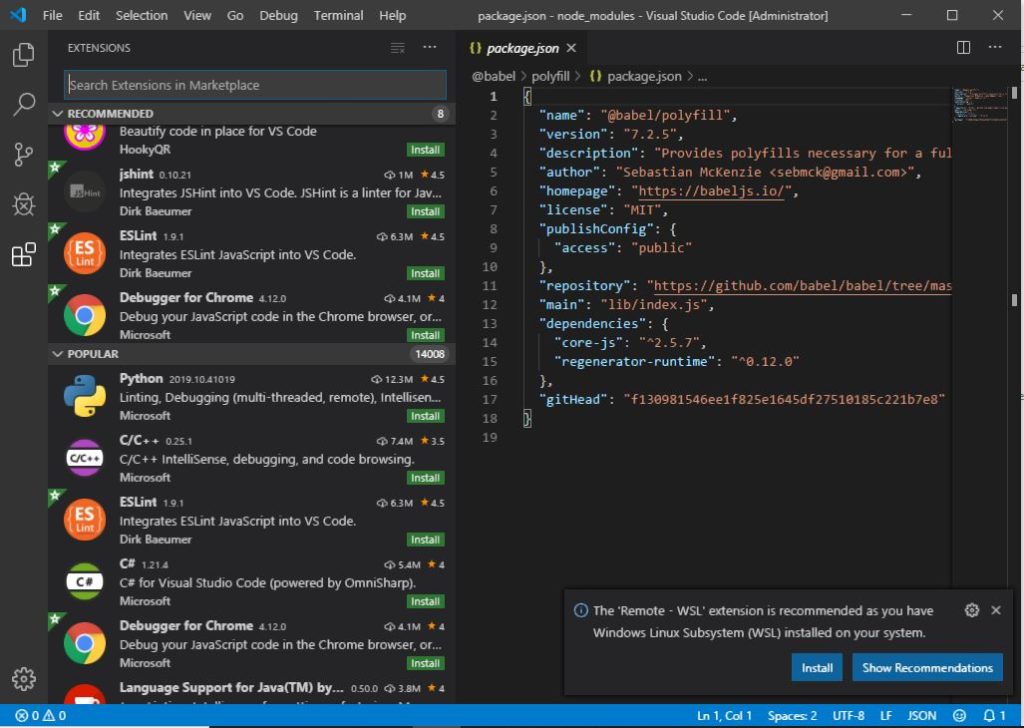Viewport: 1024px width, 728px height.
Task: Change end of line sequence LF
Action: (886, 716)
